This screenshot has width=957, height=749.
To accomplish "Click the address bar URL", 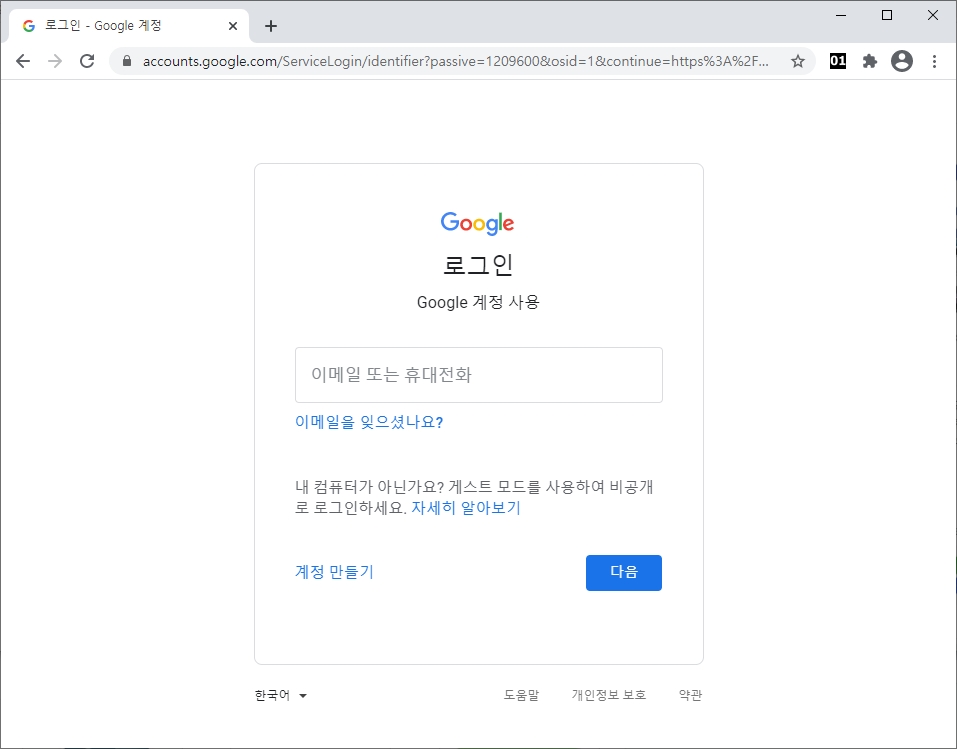I will [455, 61].
